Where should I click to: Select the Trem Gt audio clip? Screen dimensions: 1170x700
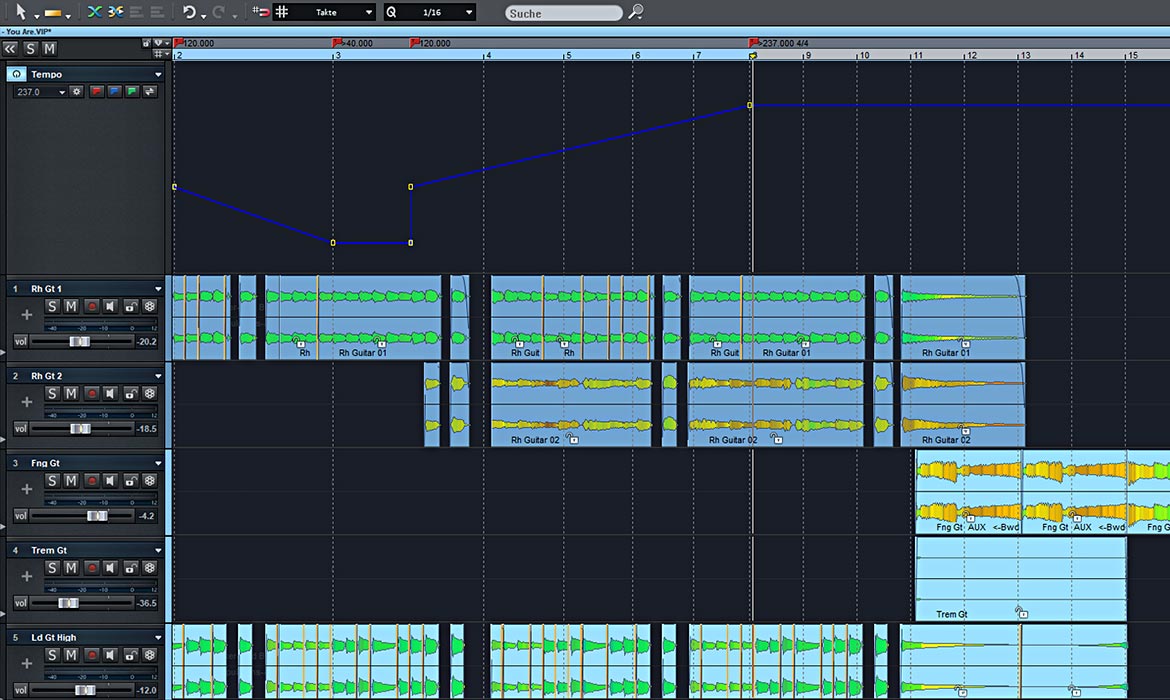pyautogui.click(x=1021, y=579)
